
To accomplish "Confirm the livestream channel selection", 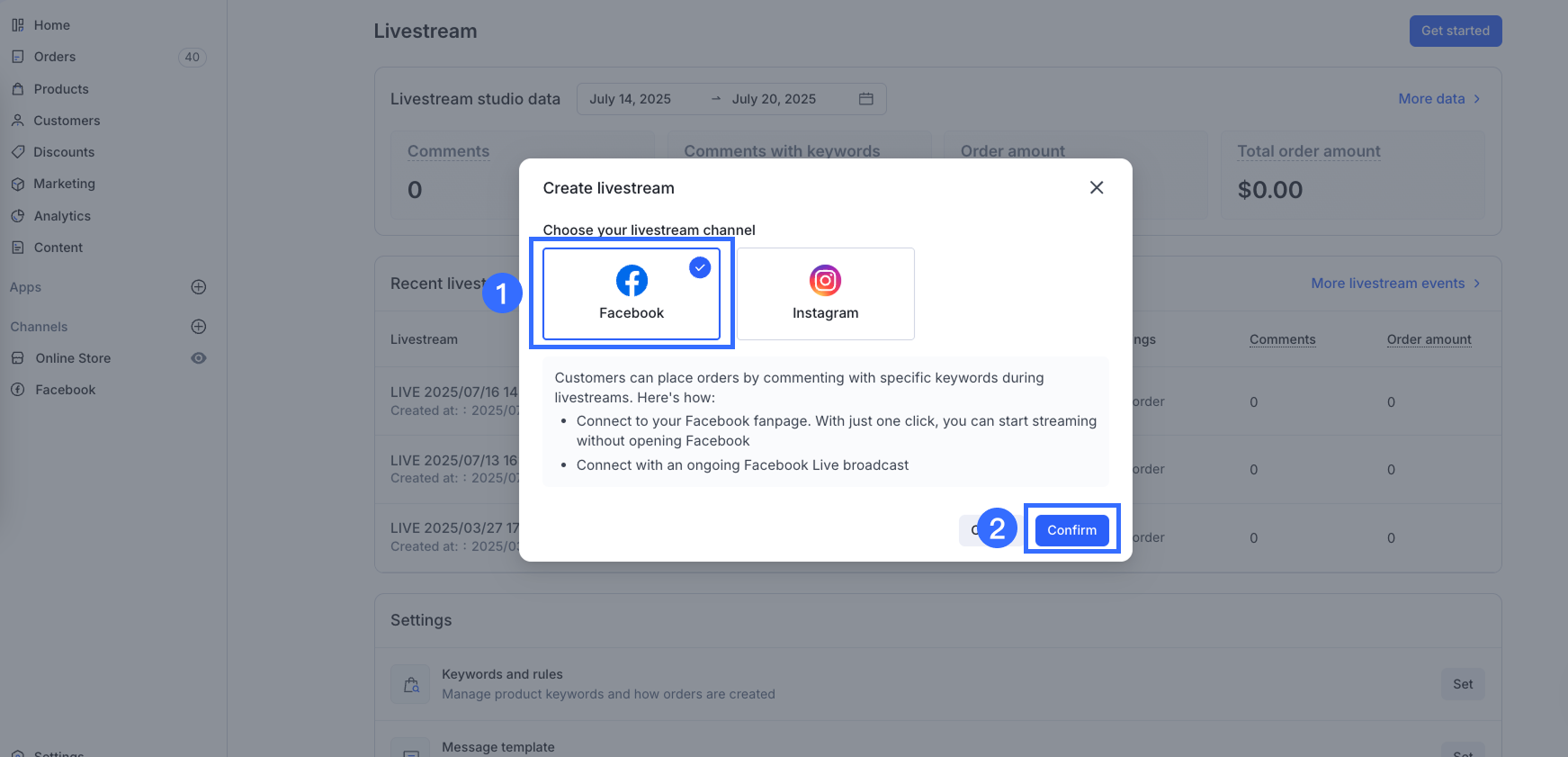I will pos(1071,530).
